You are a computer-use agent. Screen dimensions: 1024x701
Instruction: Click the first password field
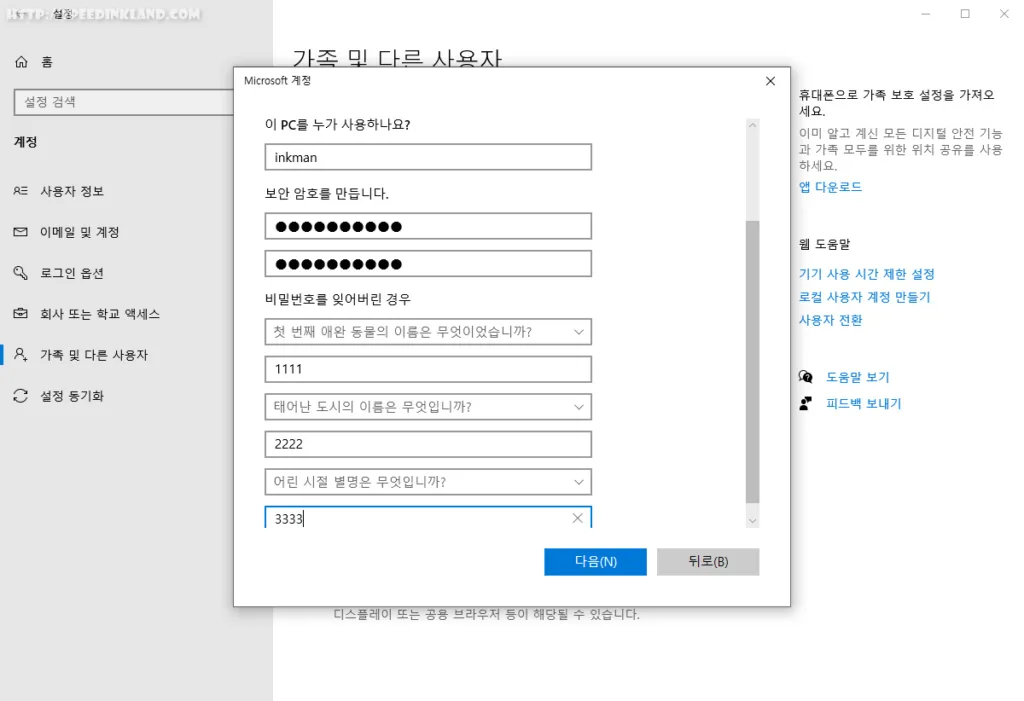pyautogui.click(x=428, y=226)
